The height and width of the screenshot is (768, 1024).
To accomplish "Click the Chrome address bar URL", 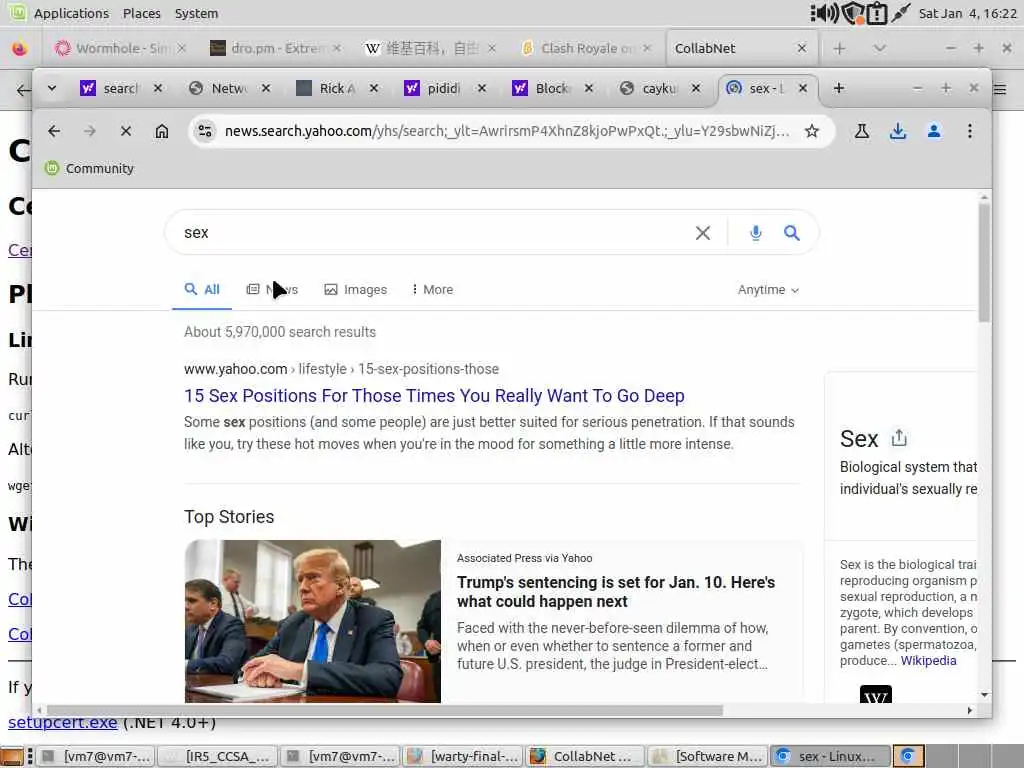I will [506, 131].
